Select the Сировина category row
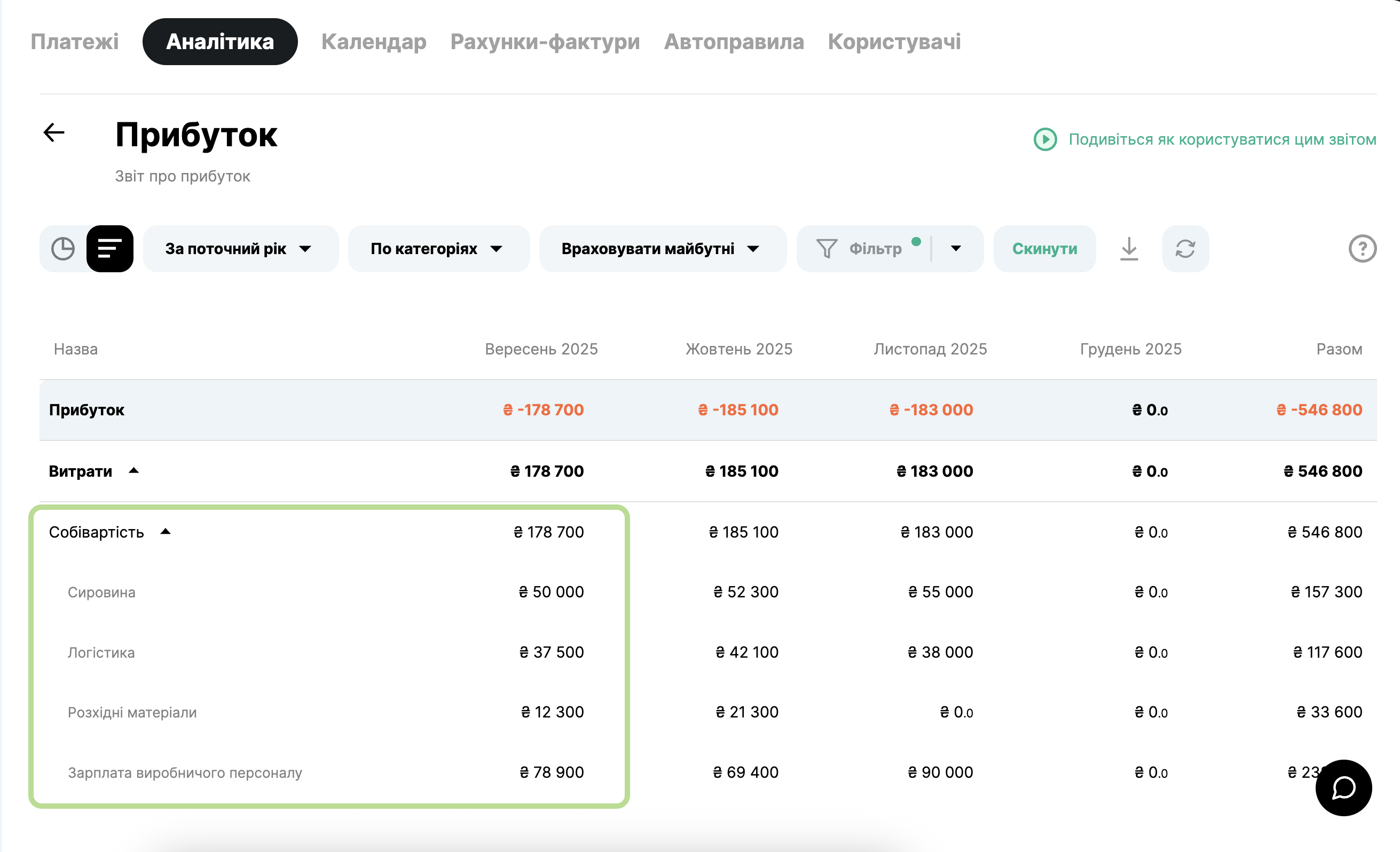 (101, 593)
